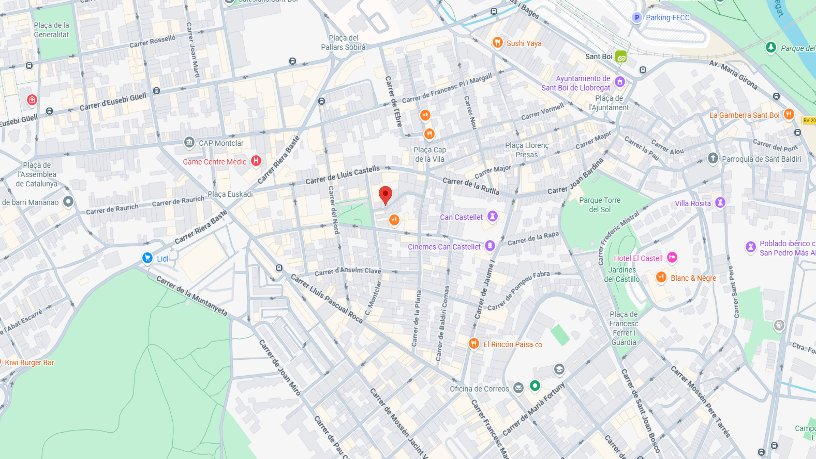816x459 pixels.
Task: Click the Carrer de Maria Fortuny label
Action: 533,410
